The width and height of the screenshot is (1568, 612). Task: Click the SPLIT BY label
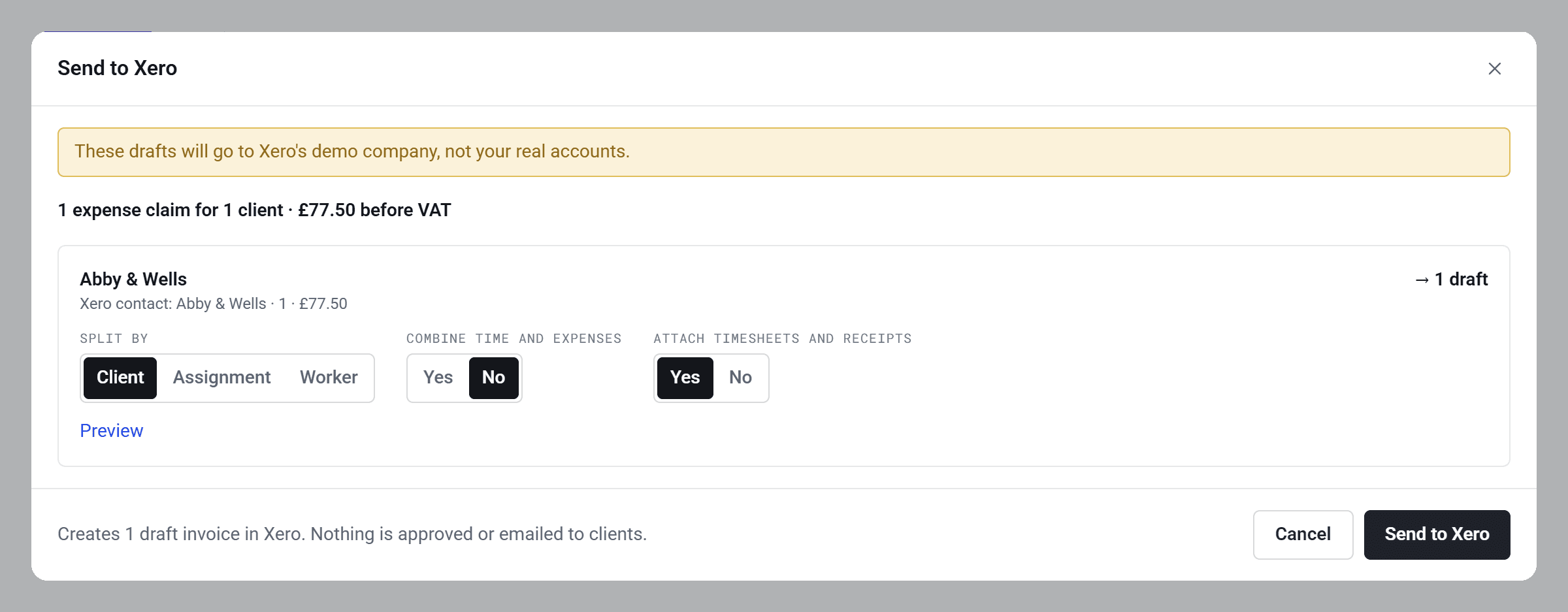(114, 338)
